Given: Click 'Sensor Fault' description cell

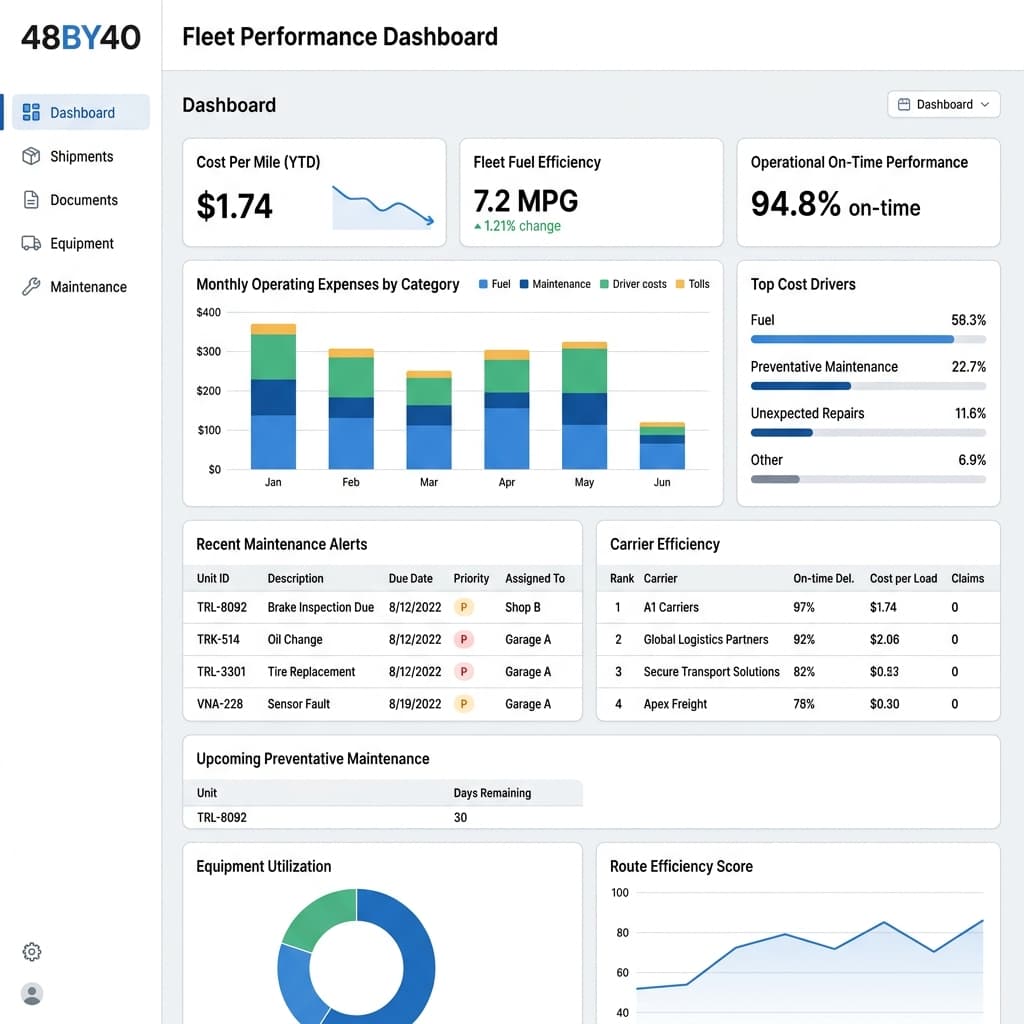Looking at the screenshot, I should [298, 704].
